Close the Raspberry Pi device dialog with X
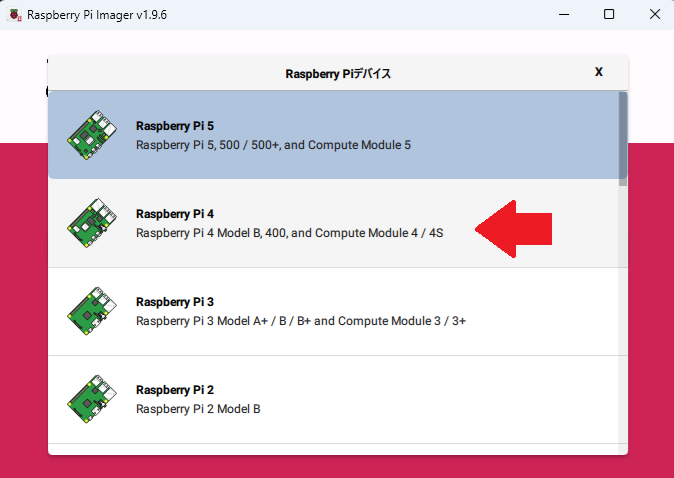This screenshot has height=478, width=674. (599, 72)
